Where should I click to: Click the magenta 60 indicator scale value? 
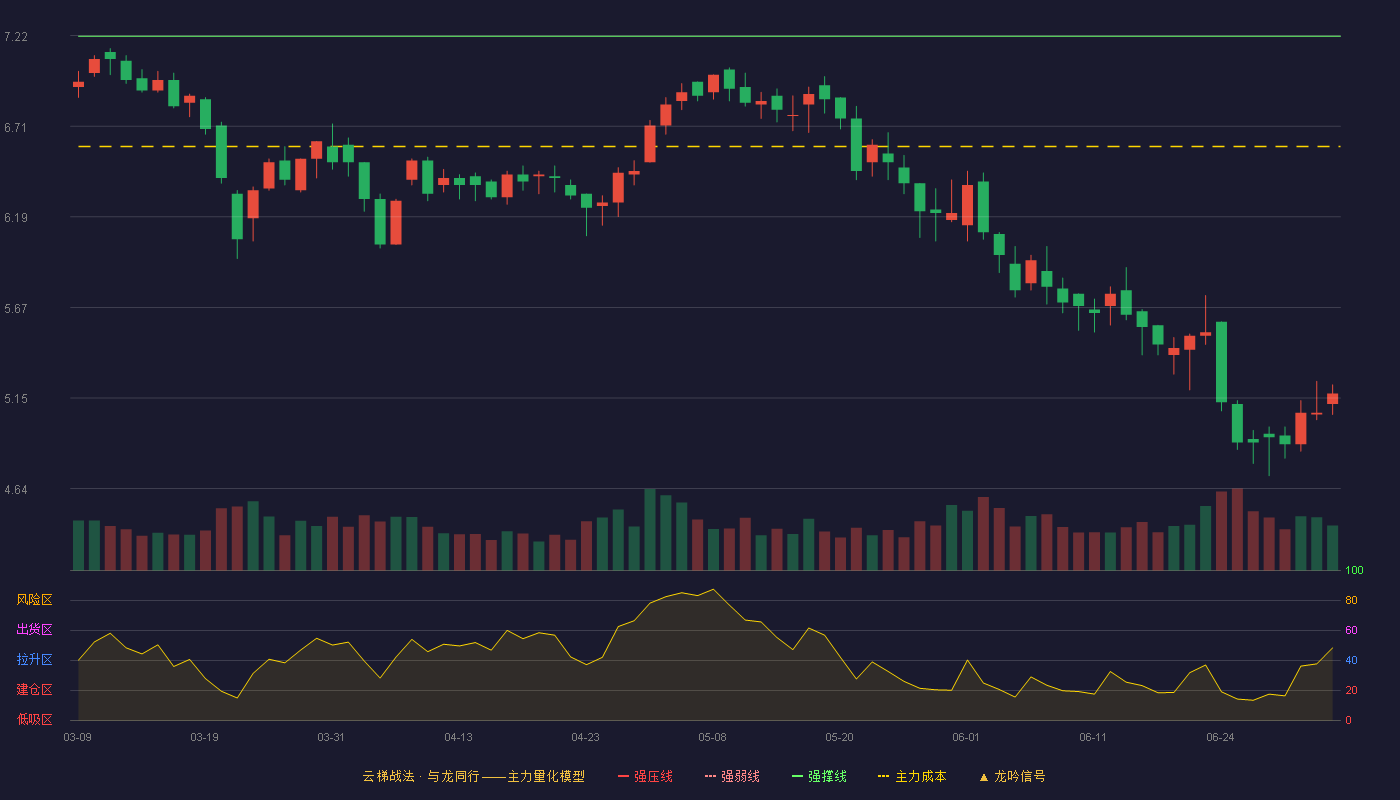[x=1351, y=630]
